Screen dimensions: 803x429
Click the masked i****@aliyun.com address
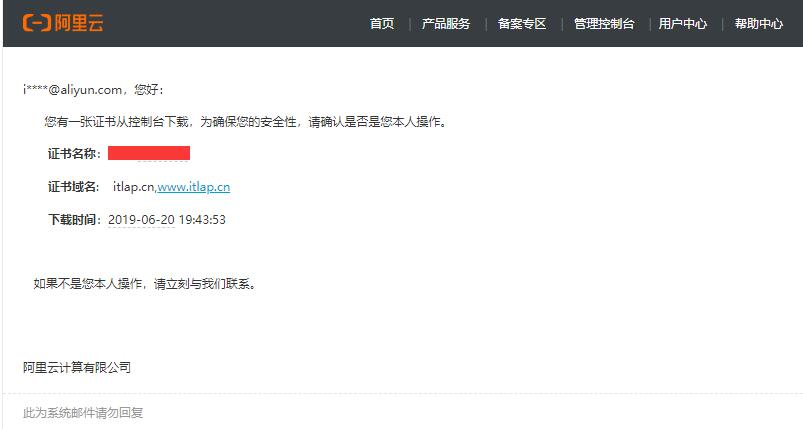(x=70, y=89)
